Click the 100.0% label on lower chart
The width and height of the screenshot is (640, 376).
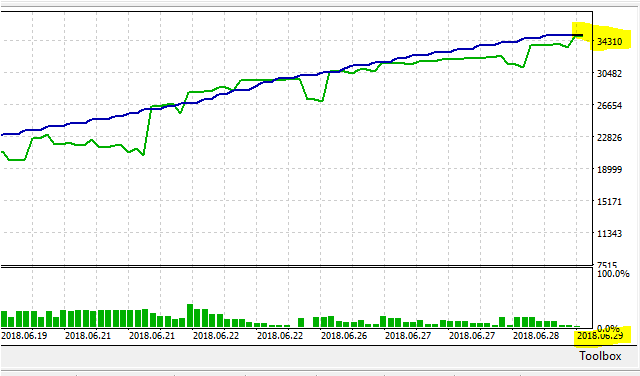613,274
